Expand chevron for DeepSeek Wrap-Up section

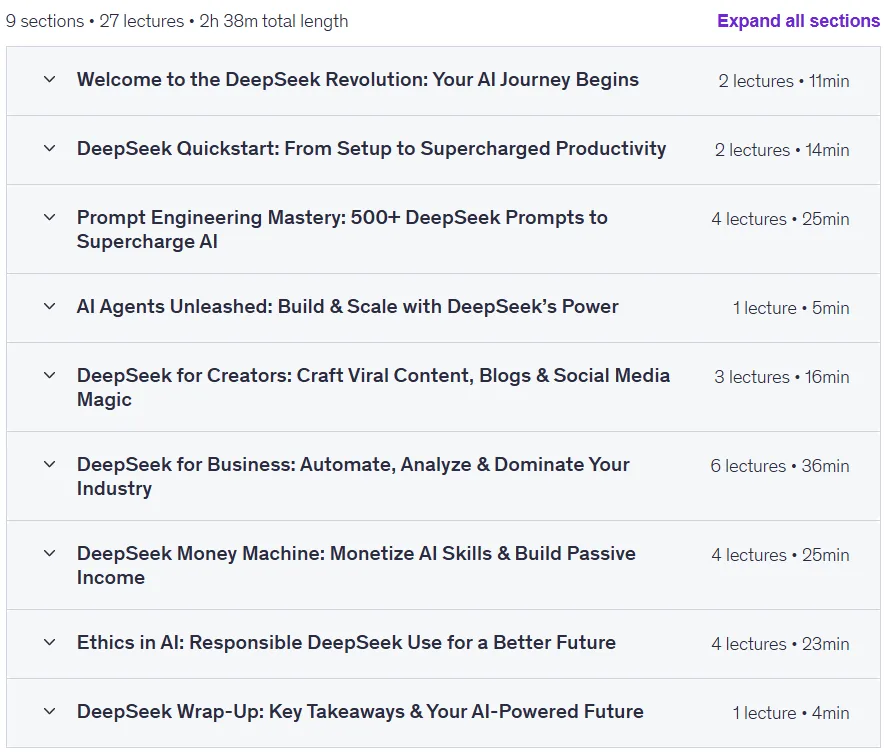pyautogui.click(x=50, y=711)
